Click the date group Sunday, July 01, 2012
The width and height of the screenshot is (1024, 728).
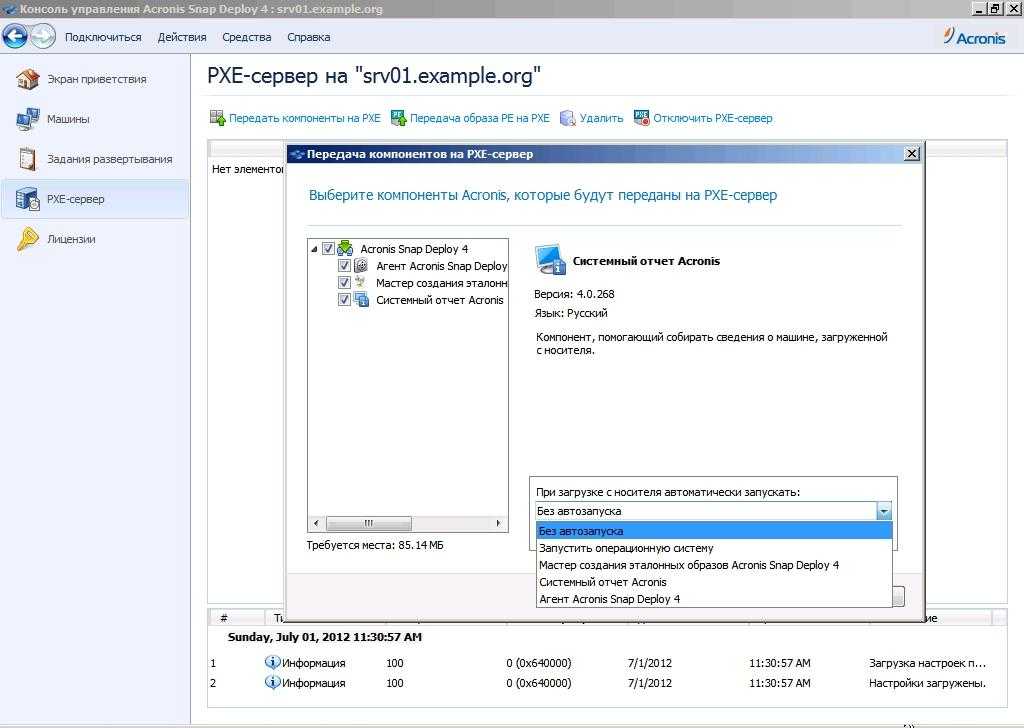point(325,637)
